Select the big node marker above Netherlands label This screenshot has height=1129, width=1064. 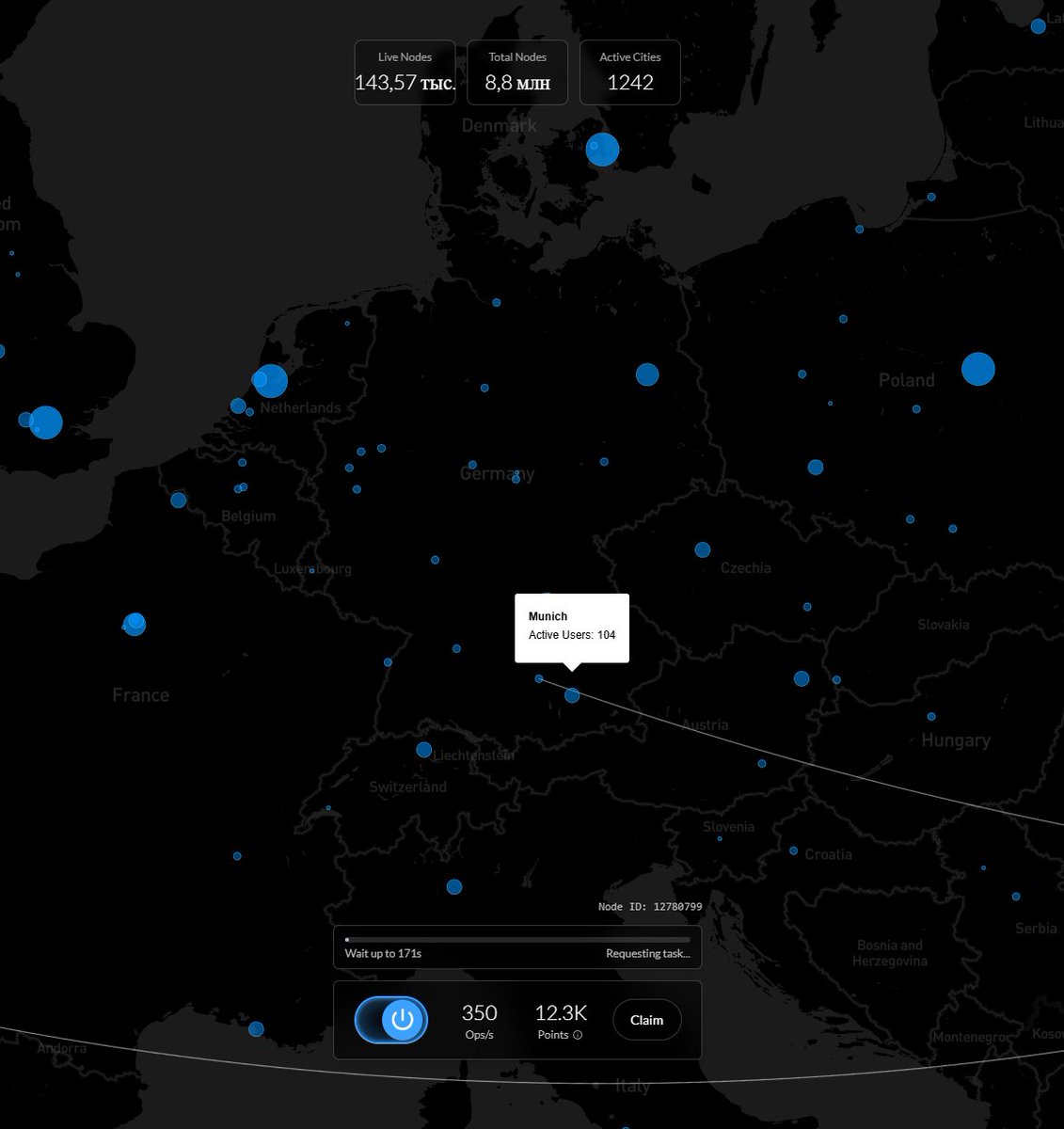[x=271, y=381]
